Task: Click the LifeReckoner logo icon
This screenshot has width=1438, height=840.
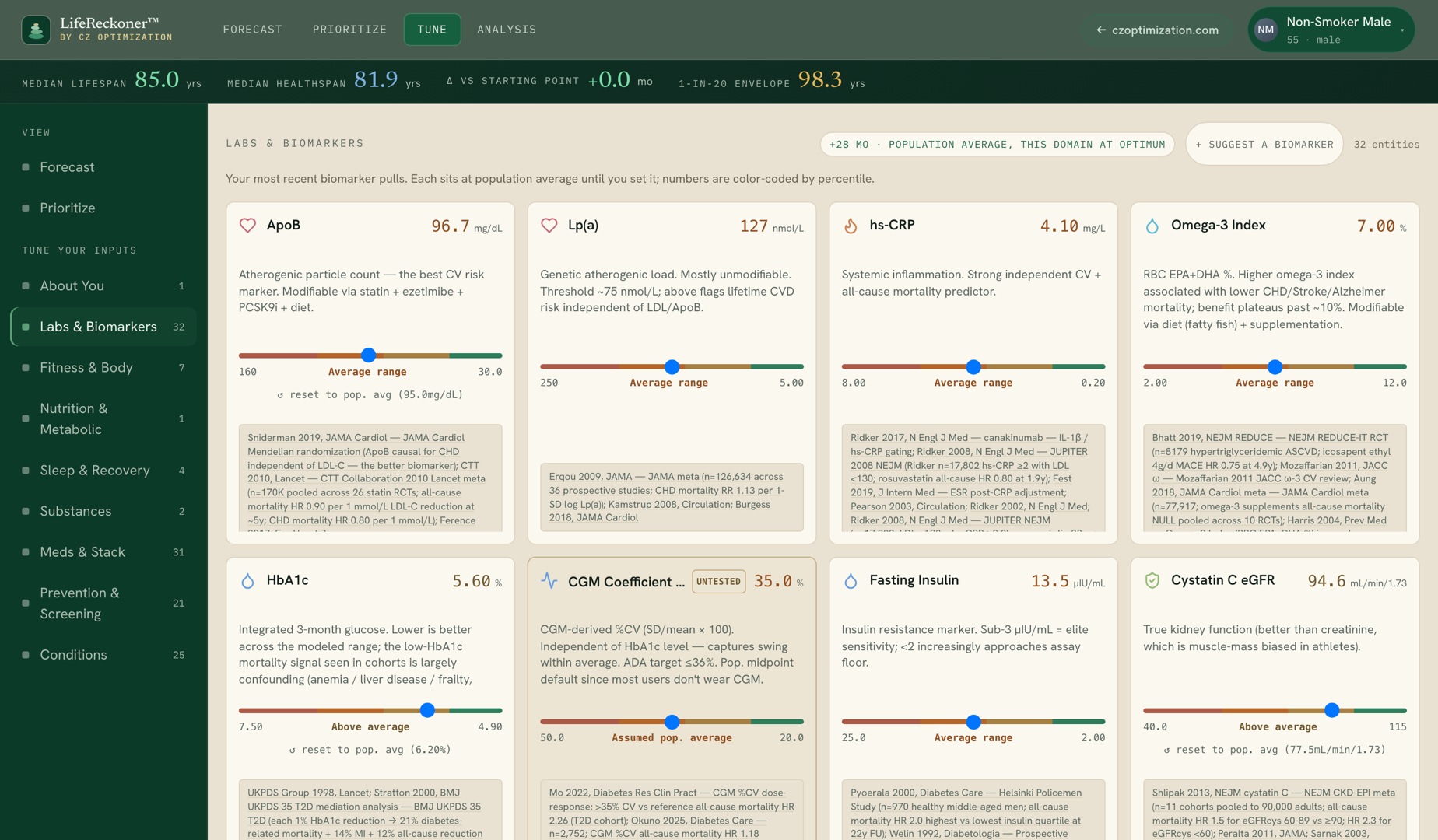Action: (x=36, y=30)
